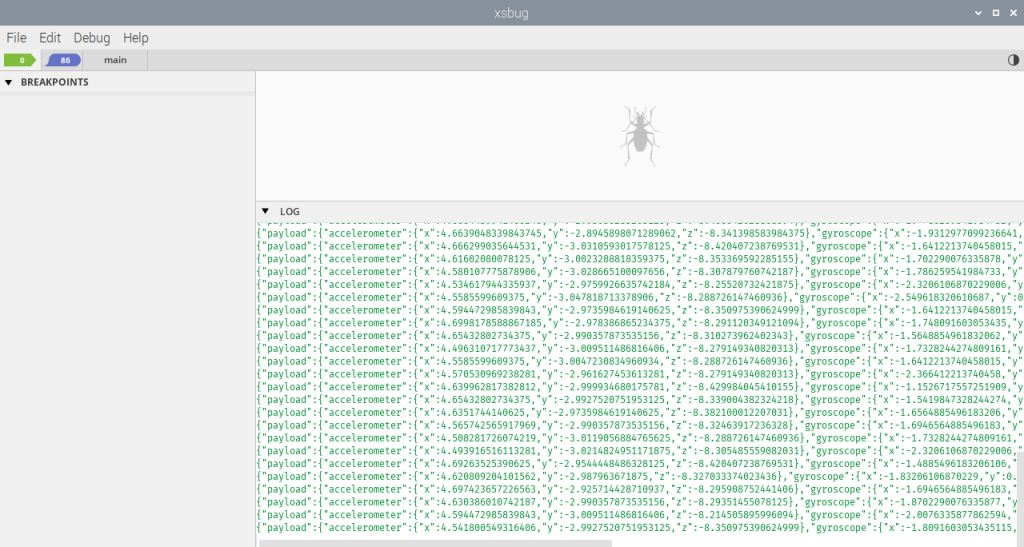Screen dimensions: 1024x547
Task: Click log line with x 4.61602080078125
Action: click(x=640, y=259)
